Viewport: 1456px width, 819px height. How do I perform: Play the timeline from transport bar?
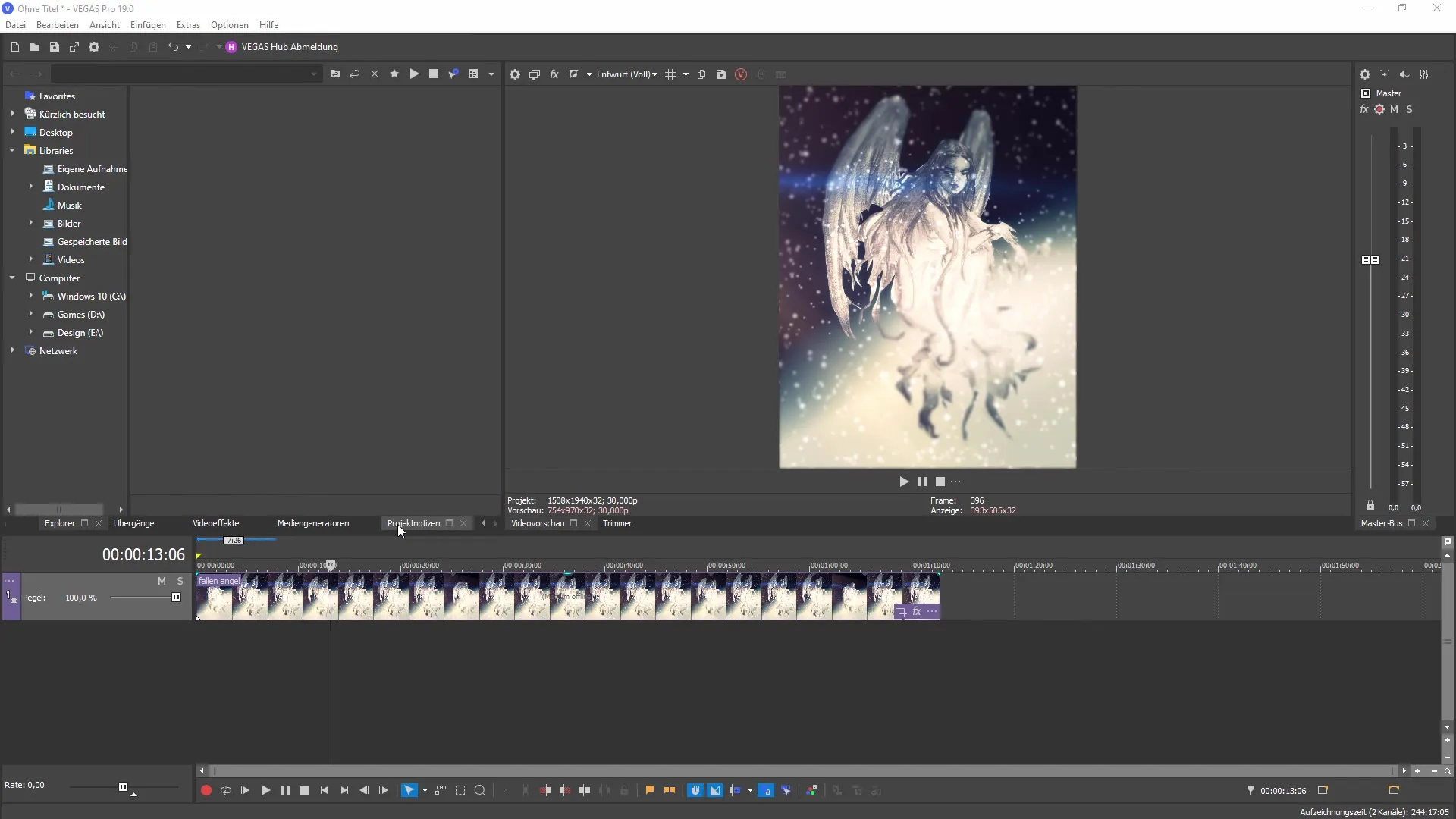pos(265,790)
